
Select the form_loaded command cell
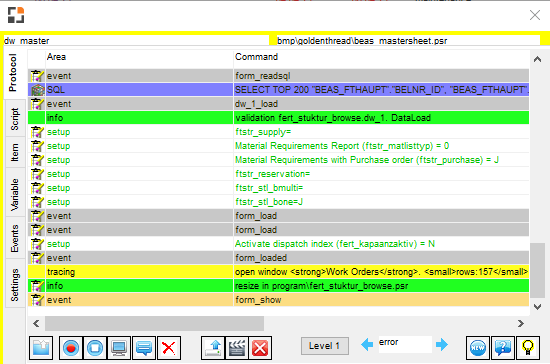[x=382, y=258]
